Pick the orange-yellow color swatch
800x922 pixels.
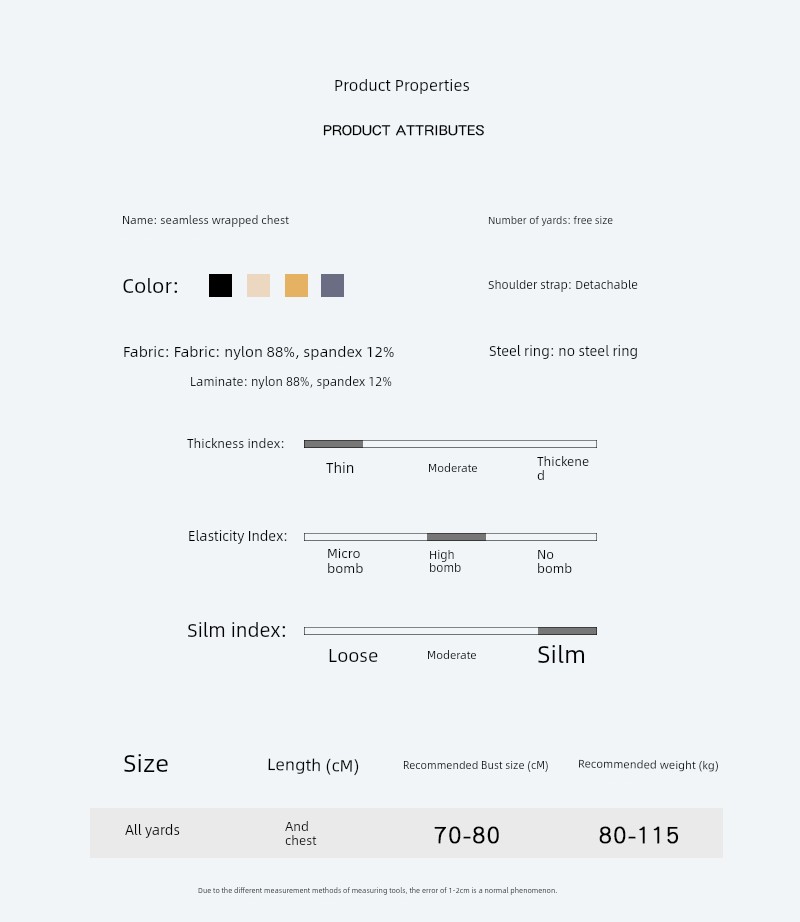(296, 285)
